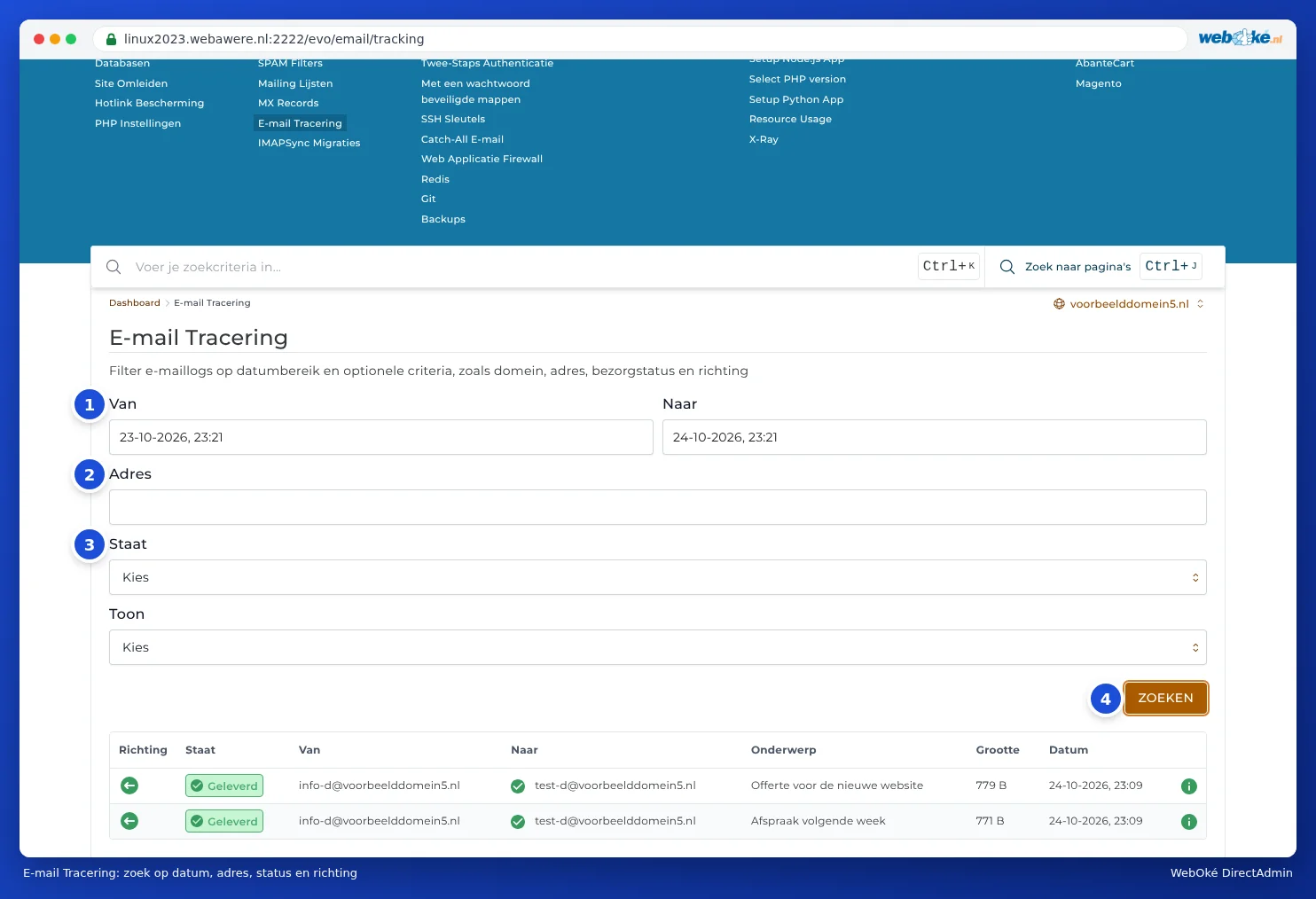Open Magento link
This screenshot has width=1316, height=899.
point(1099,83)
